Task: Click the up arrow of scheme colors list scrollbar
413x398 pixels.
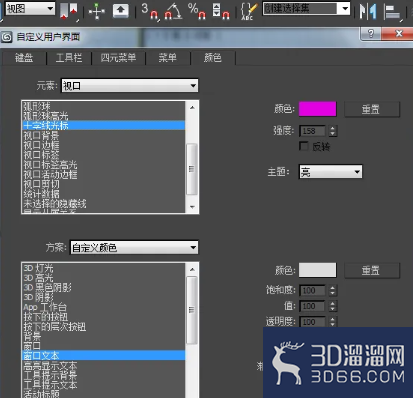Action: tap(192, 269)
